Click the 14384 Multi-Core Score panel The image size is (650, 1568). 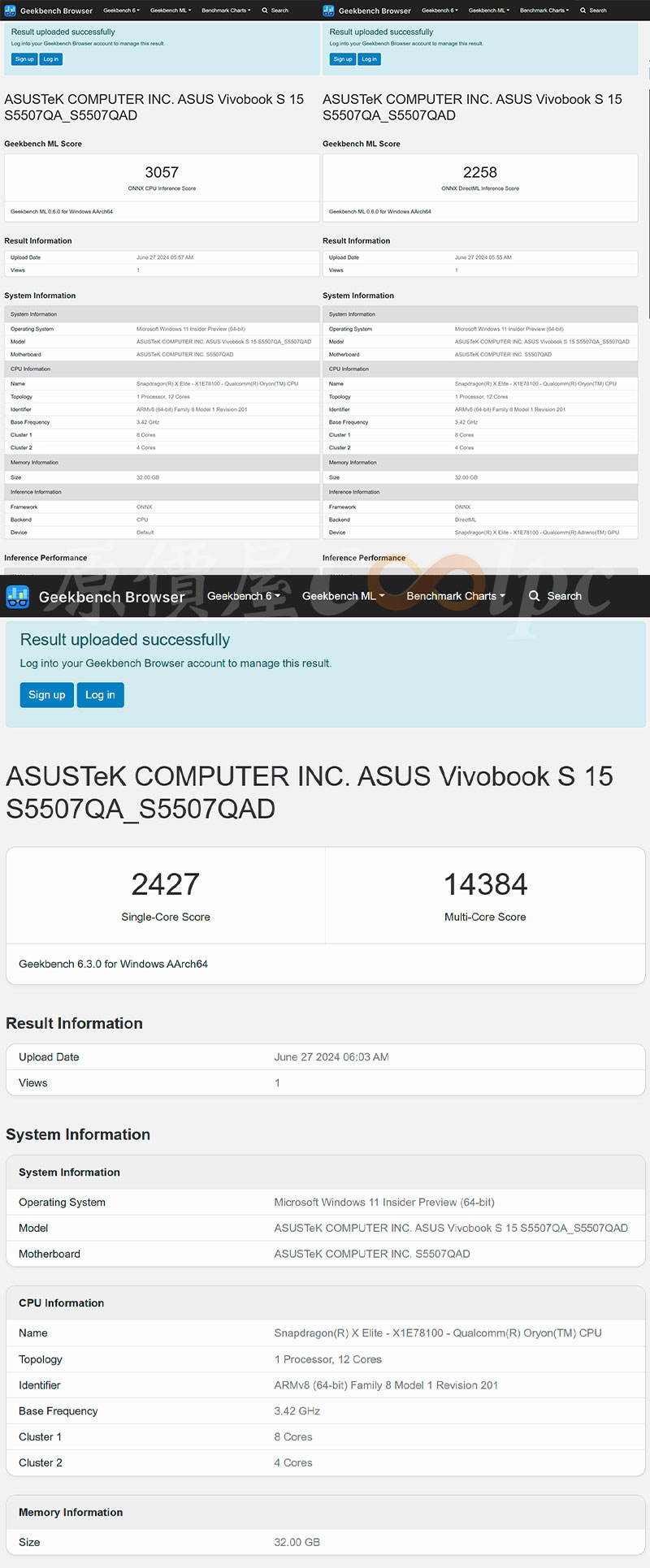(485, 896)
